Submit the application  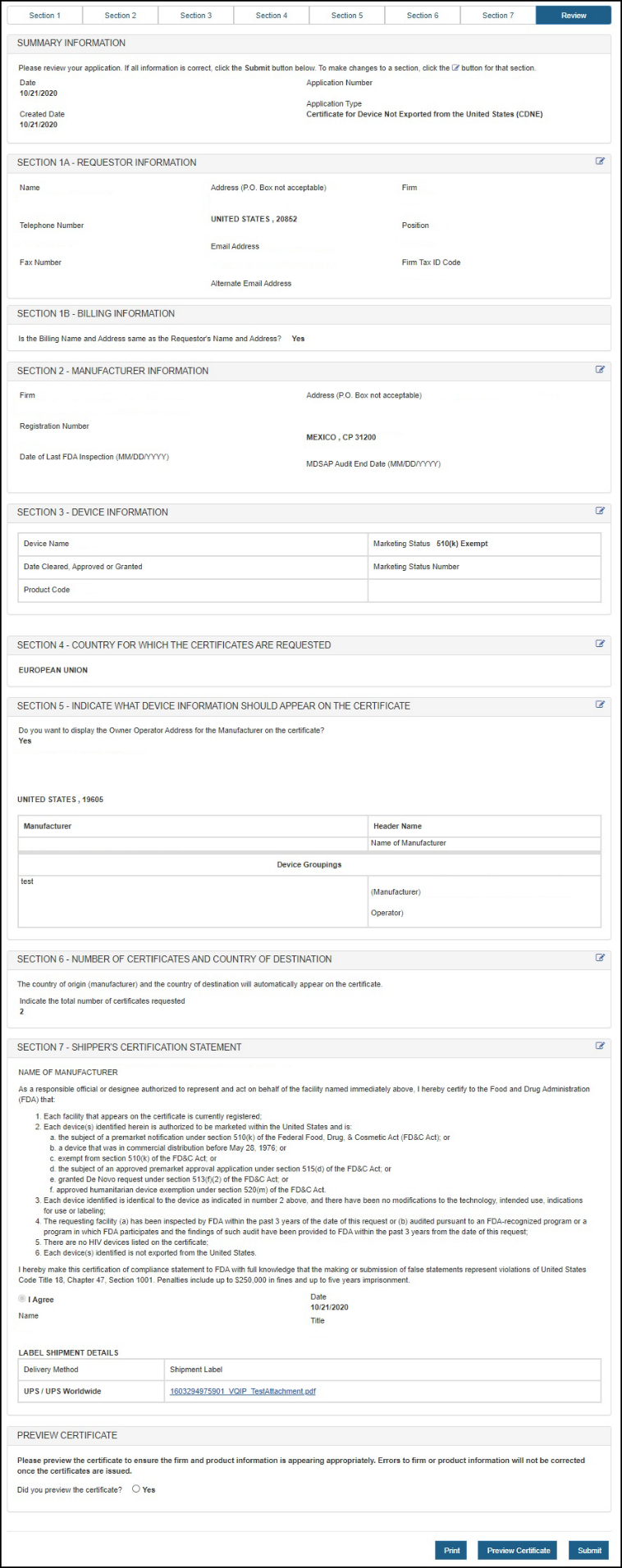[589, 1550]
